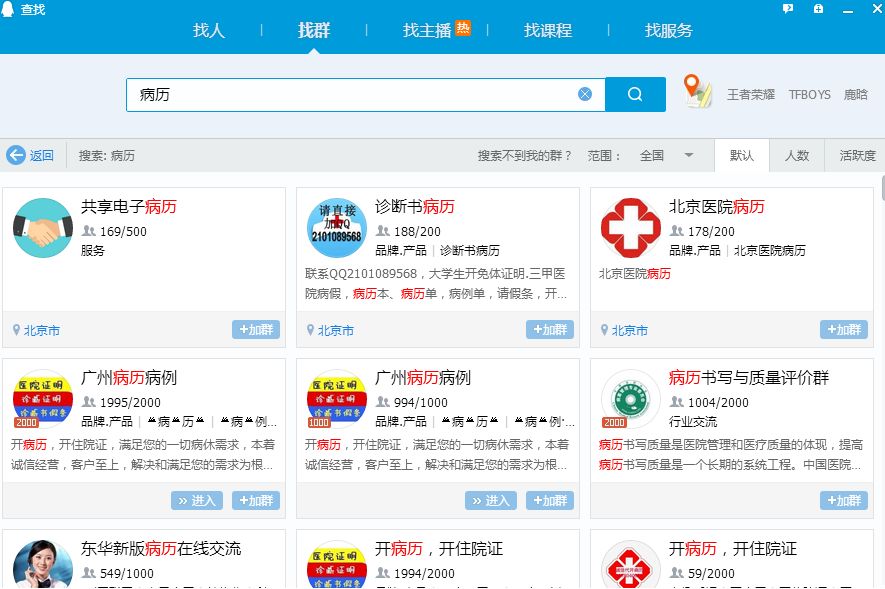Click 北京市 location in 共享电子病历 card
Screen dimensions: 885x589
(x=42, y=331)
